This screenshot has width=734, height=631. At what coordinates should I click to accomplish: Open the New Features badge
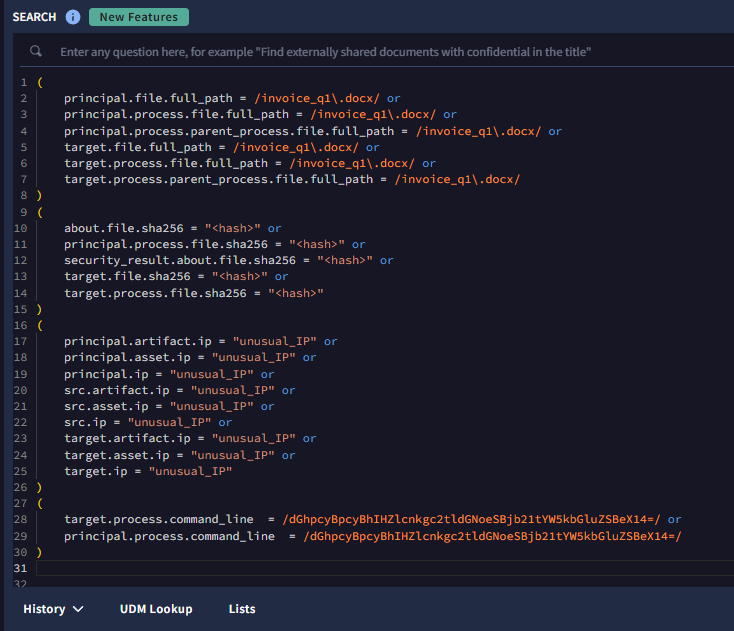[x=138, y=17]
